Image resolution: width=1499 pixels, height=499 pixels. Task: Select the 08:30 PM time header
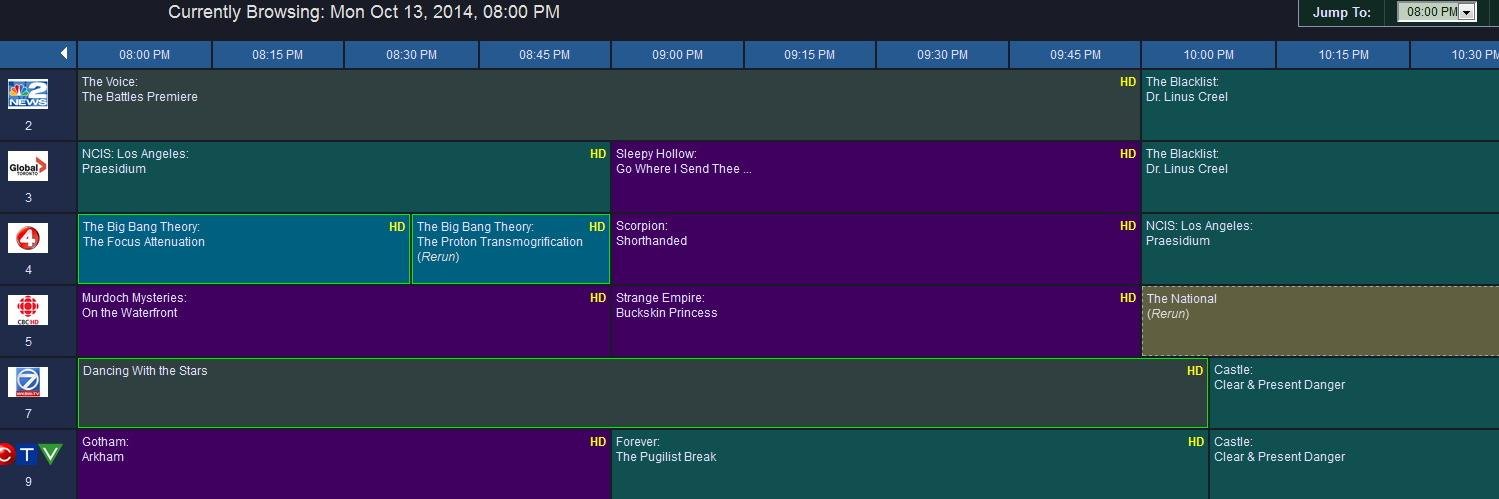point(411,55)
